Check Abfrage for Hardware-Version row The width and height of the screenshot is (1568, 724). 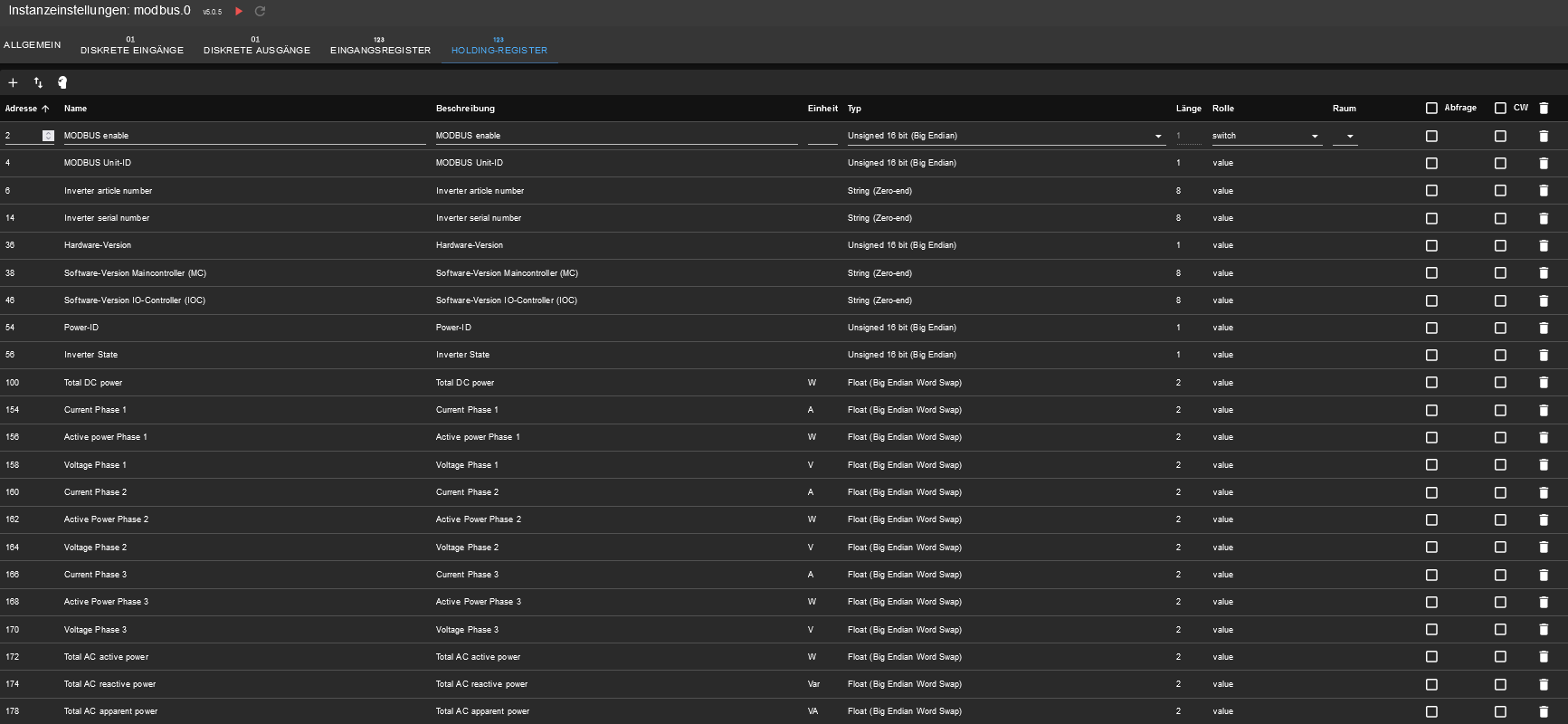(1431, 246)
